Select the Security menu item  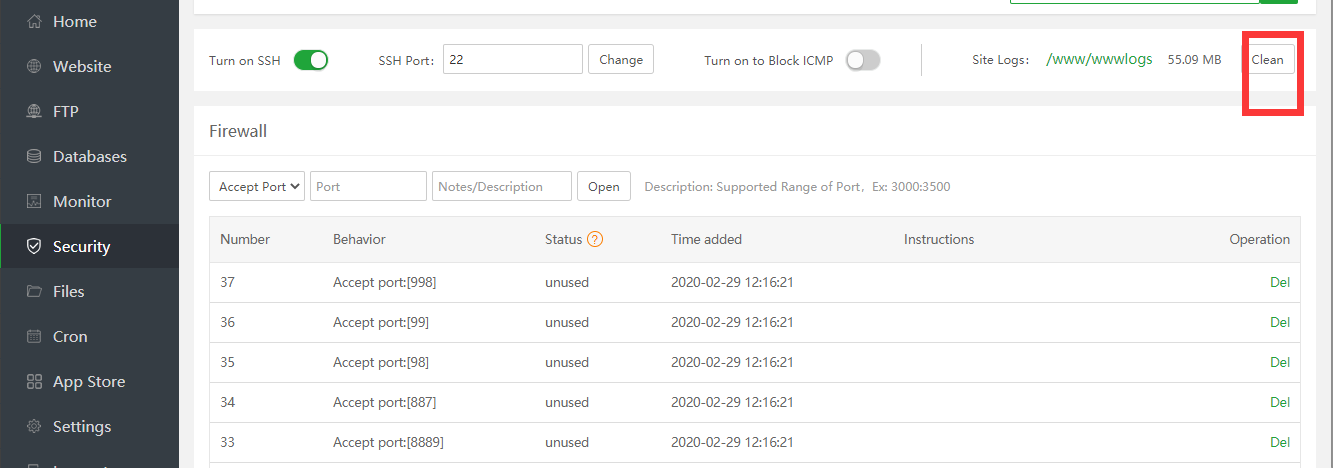click(x=81, y=246)
